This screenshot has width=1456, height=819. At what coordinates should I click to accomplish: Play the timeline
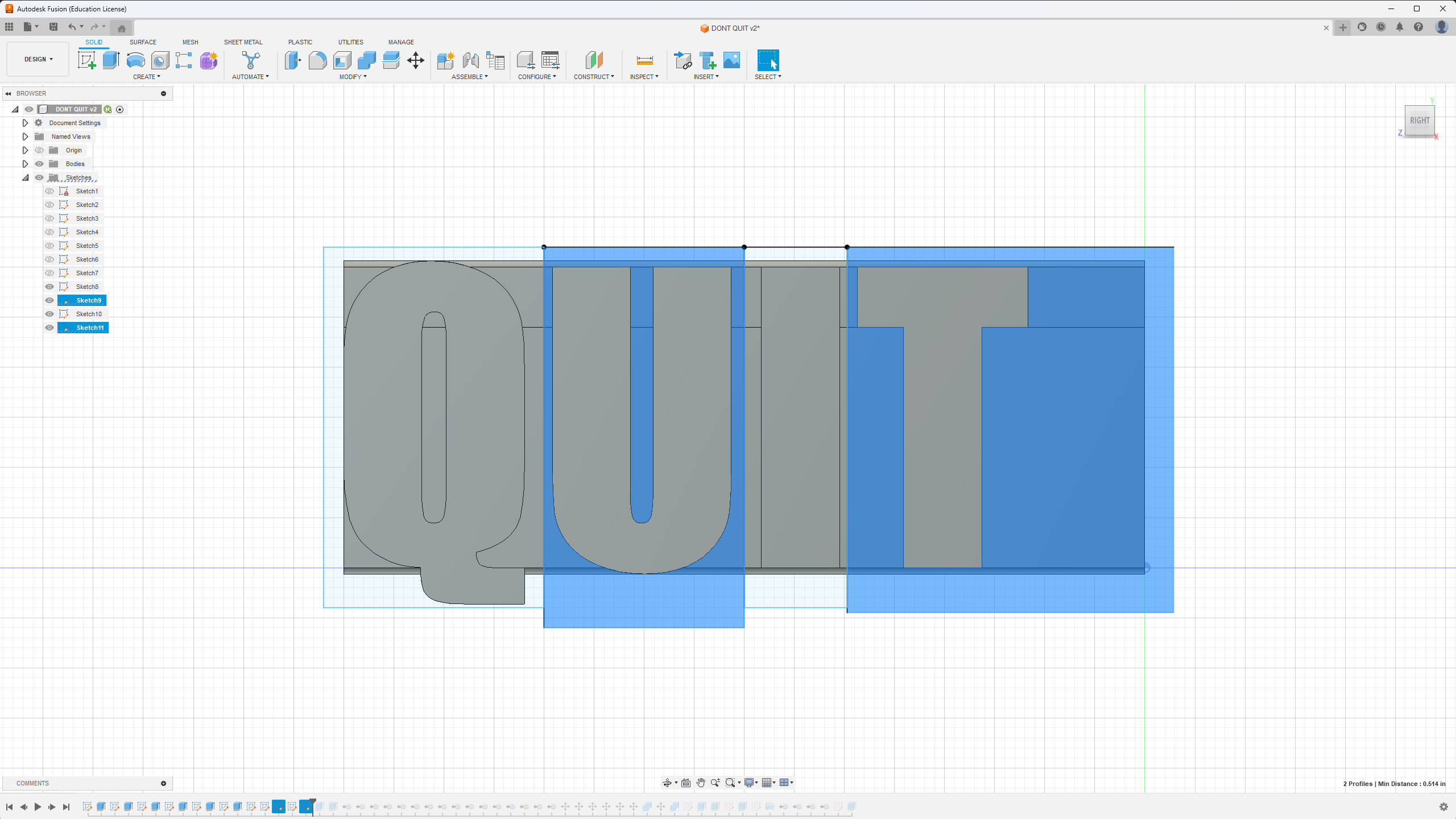pos(38,806)
